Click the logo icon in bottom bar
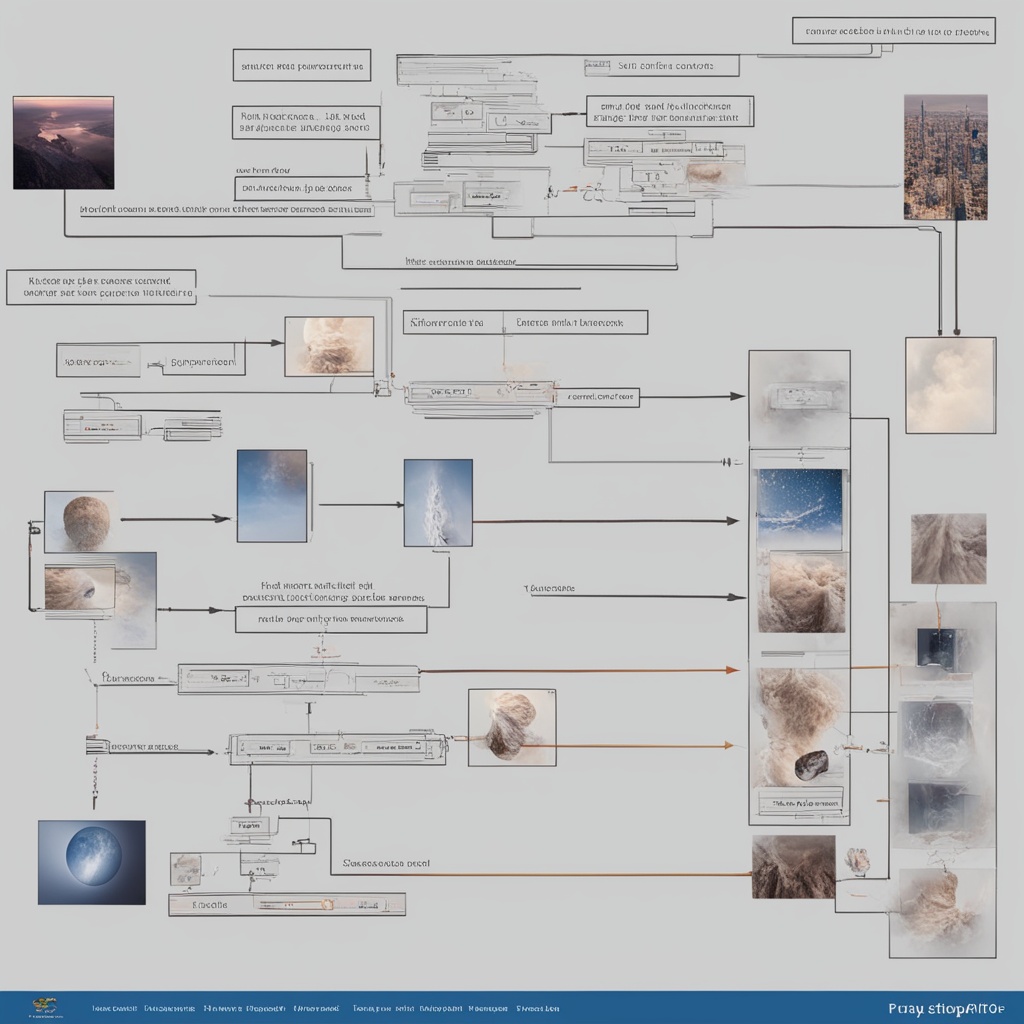The height and width of the screenshot is (1024, 1024). point(44,1007)
